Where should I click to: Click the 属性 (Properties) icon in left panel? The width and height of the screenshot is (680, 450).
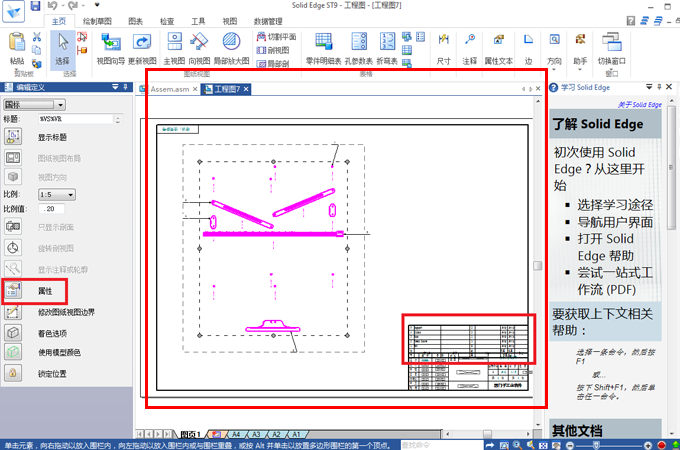pos(15,291)
